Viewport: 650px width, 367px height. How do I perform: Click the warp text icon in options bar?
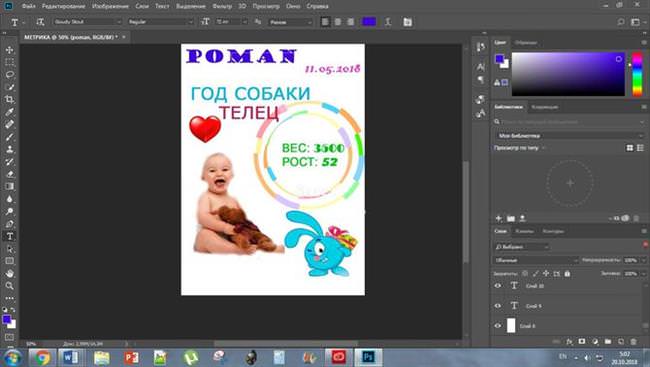(x=388, y=22)
